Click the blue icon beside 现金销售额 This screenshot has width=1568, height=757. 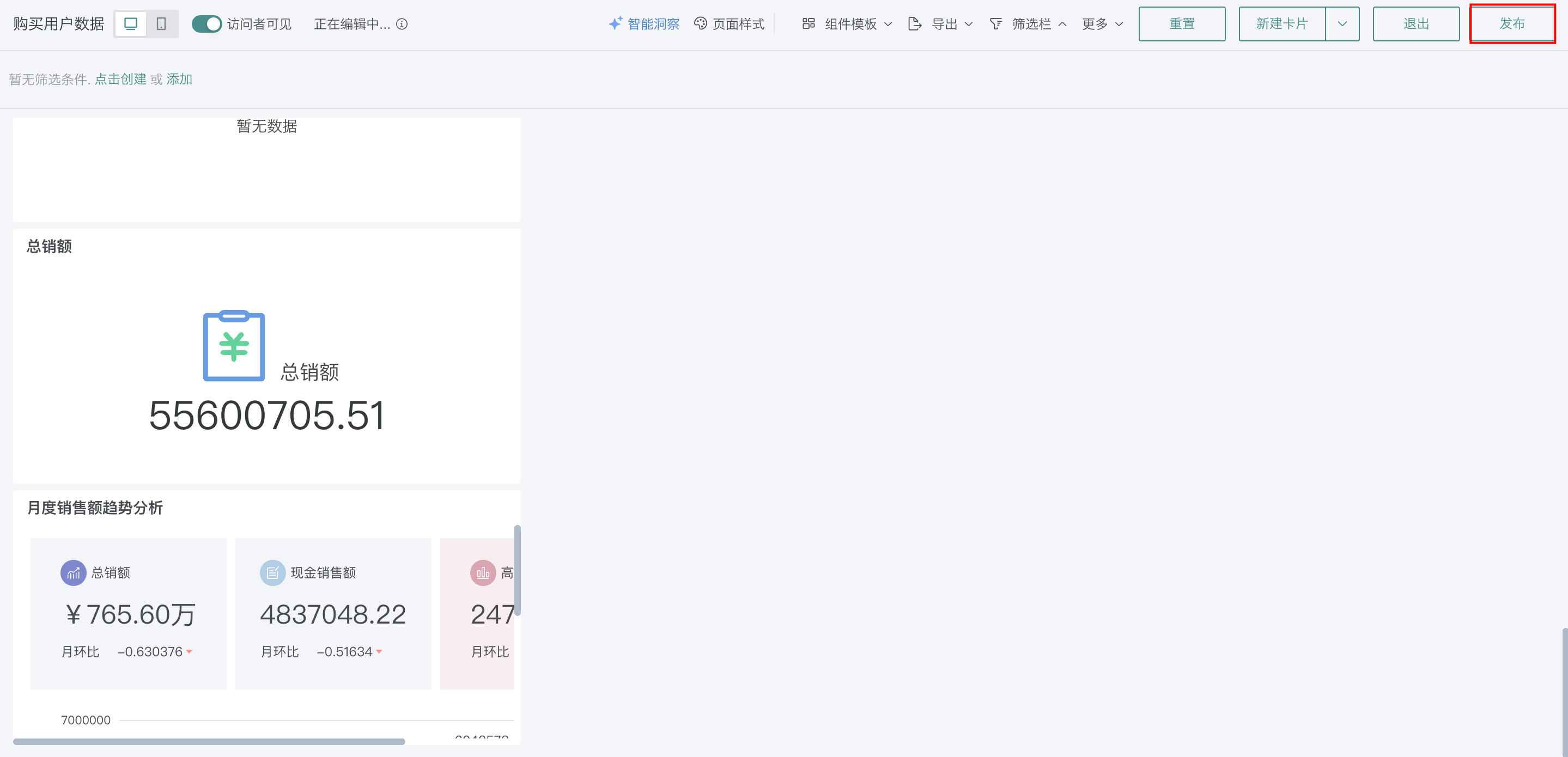coord(273,572)
